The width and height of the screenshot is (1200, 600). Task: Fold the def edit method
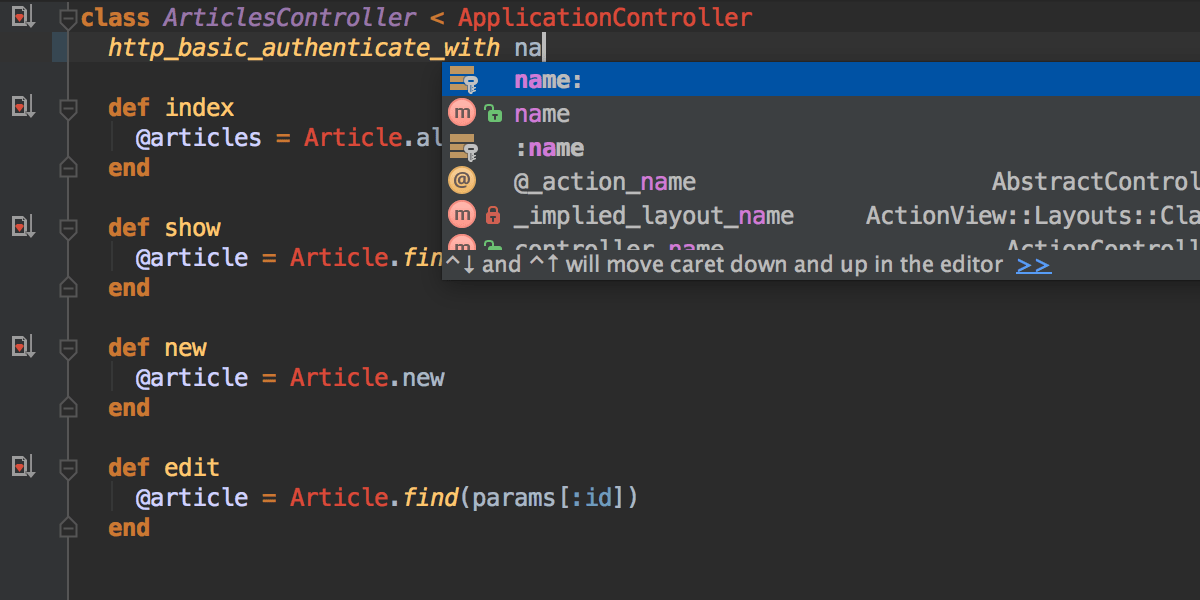(68, 468)
